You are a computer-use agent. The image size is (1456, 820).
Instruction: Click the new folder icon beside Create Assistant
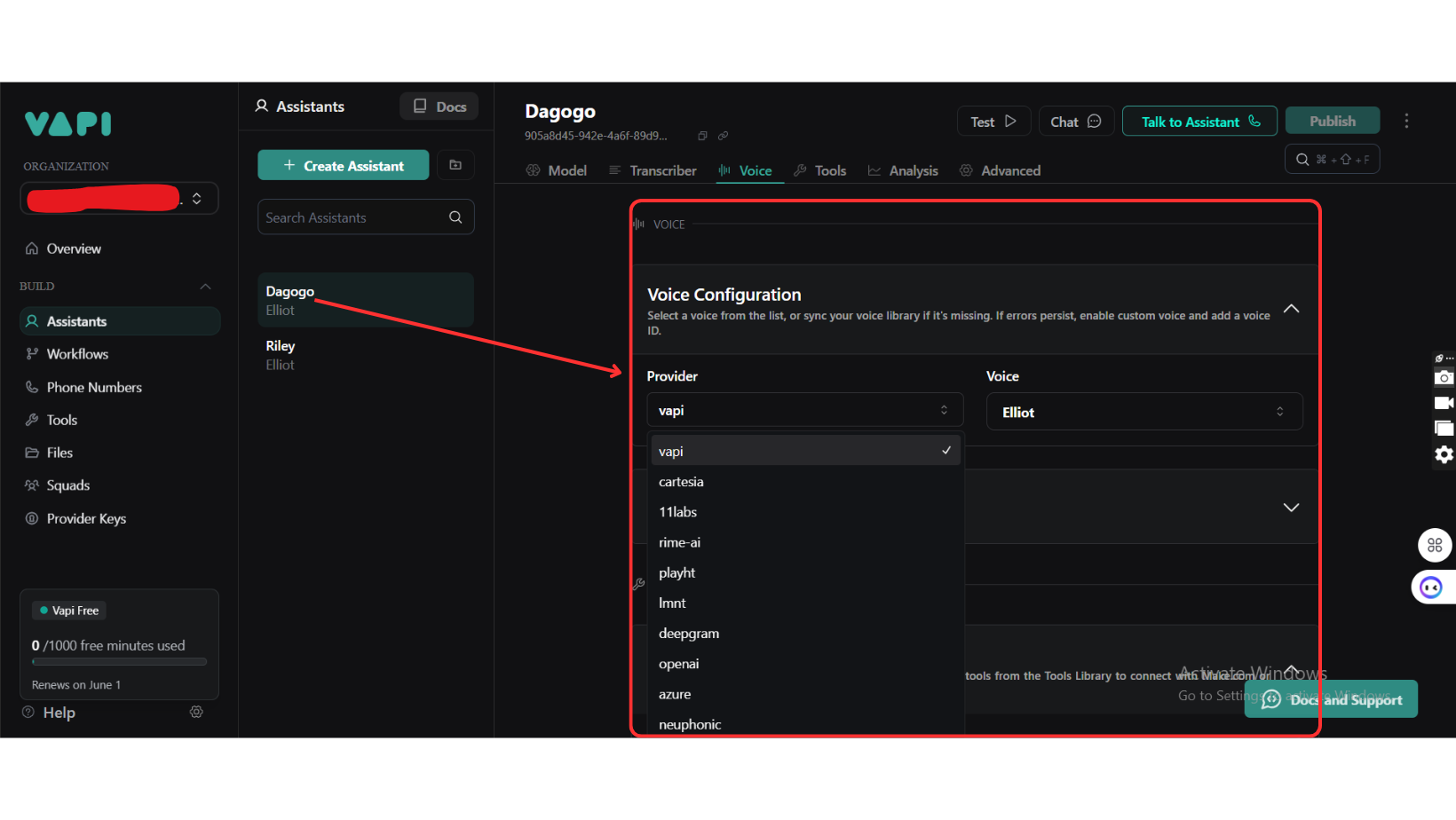tap(455, 165)
